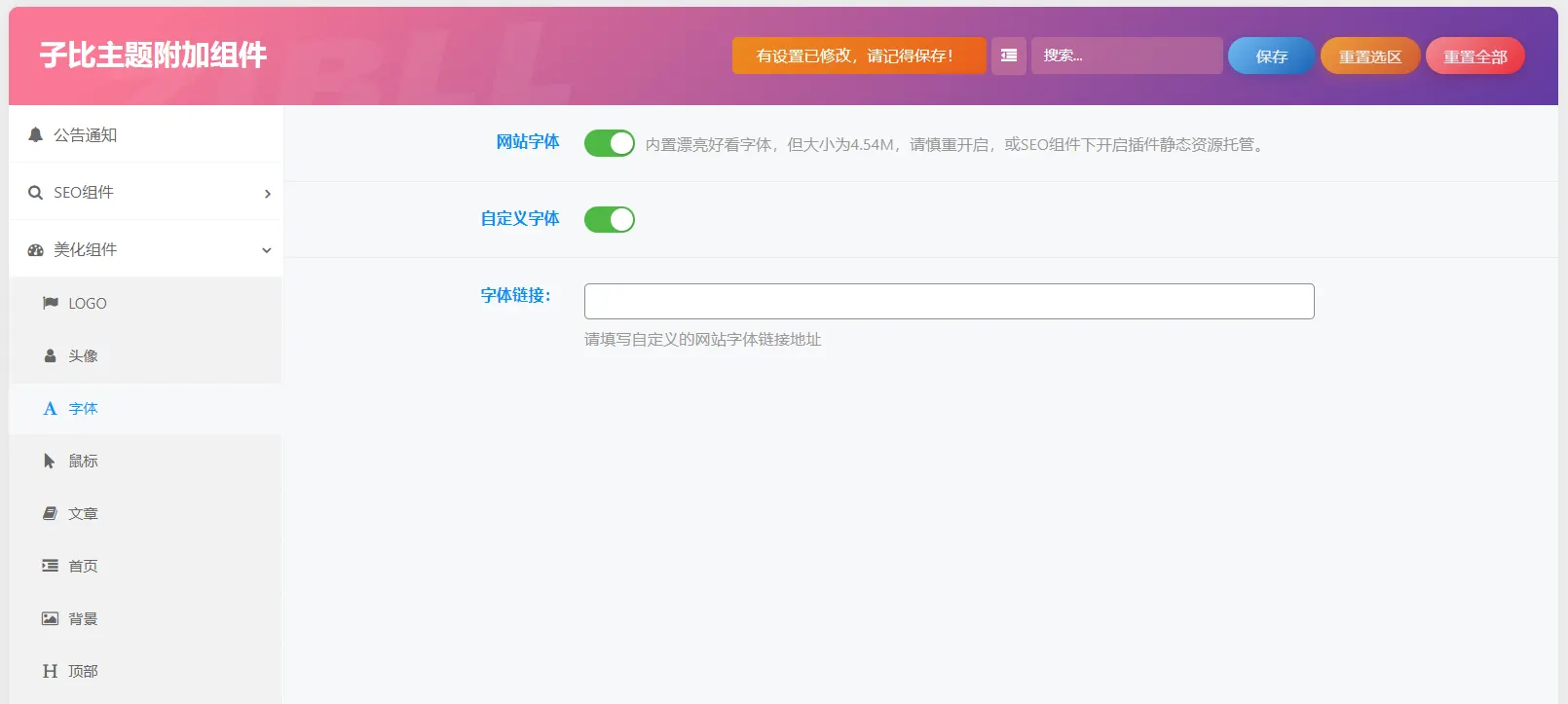The height and width of the screenshot is (704, 1568).
Task: Click the 字体链接 text input box
Action: (949, 301)
